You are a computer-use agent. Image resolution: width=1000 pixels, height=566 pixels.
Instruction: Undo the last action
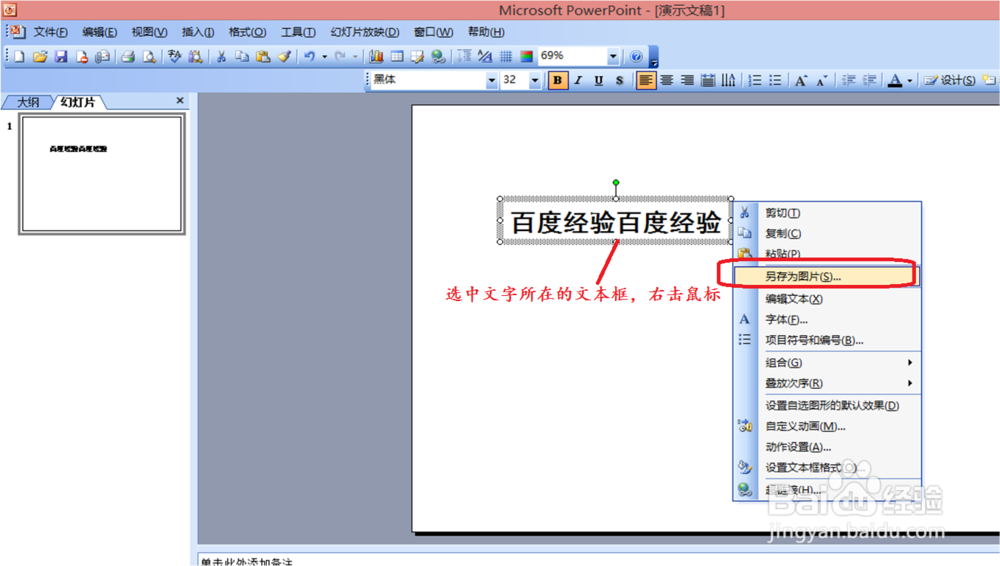point(309,57)
